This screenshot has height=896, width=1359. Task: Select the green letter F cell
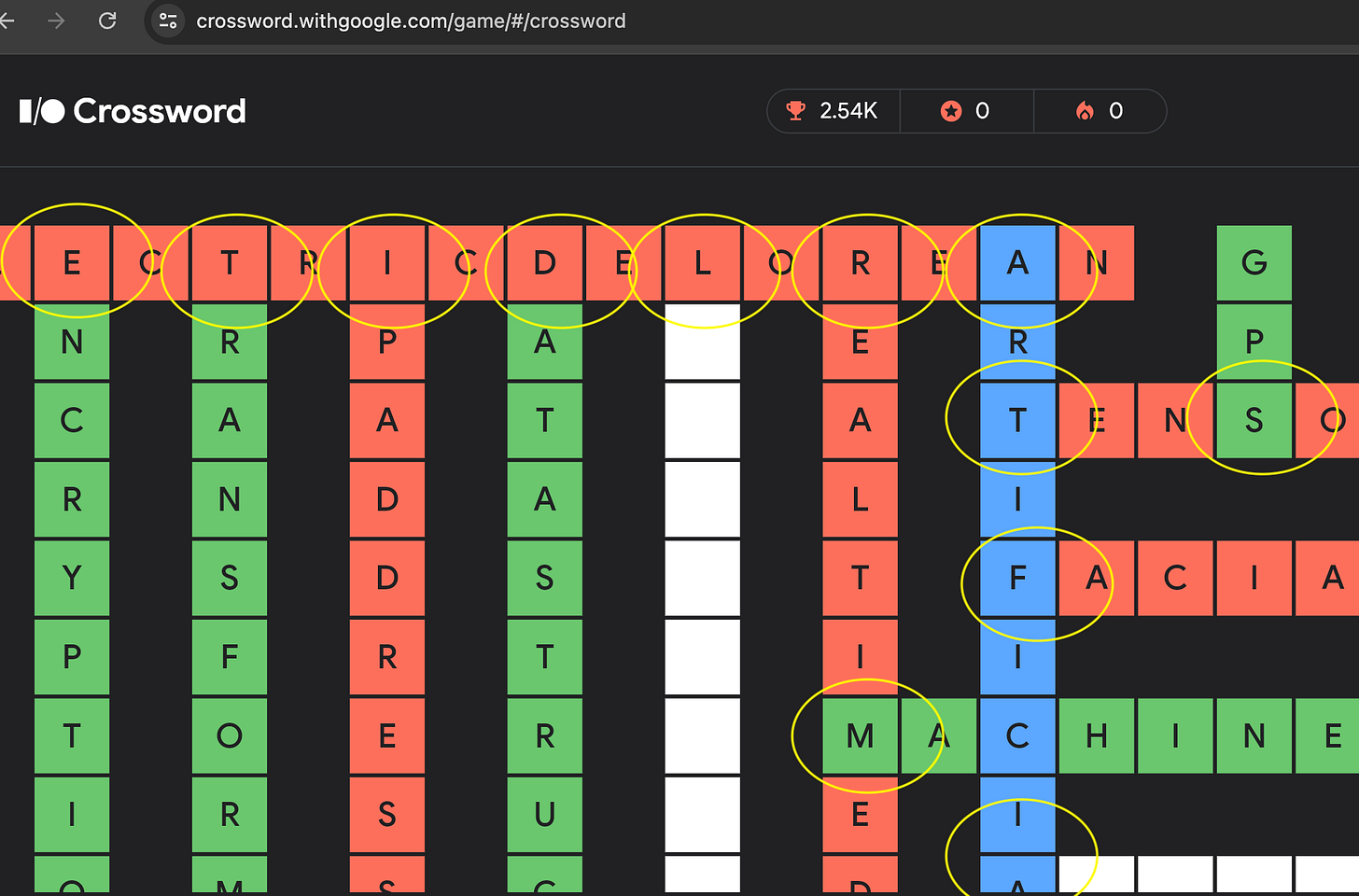tap(230, 656)
